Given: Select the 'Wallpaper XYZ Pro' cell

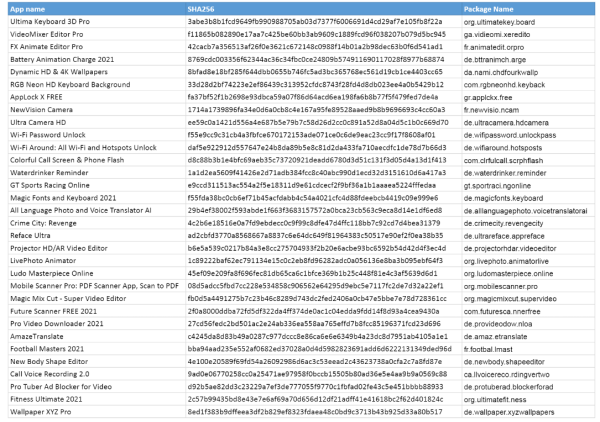Looking at the screenshot, I should [96, 412].
